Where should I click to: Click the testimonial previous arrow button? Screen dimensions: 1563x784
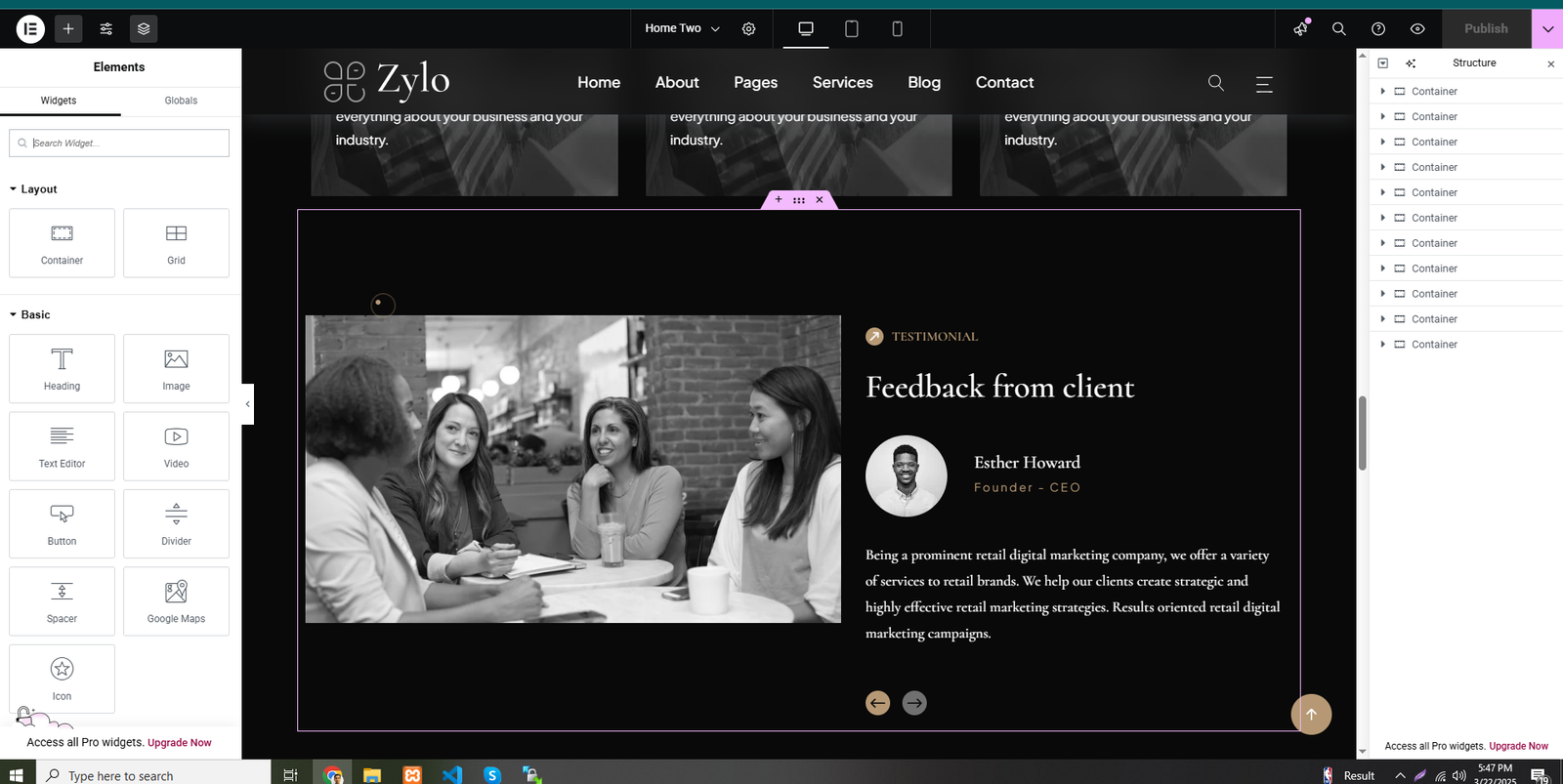coord(877,703)
